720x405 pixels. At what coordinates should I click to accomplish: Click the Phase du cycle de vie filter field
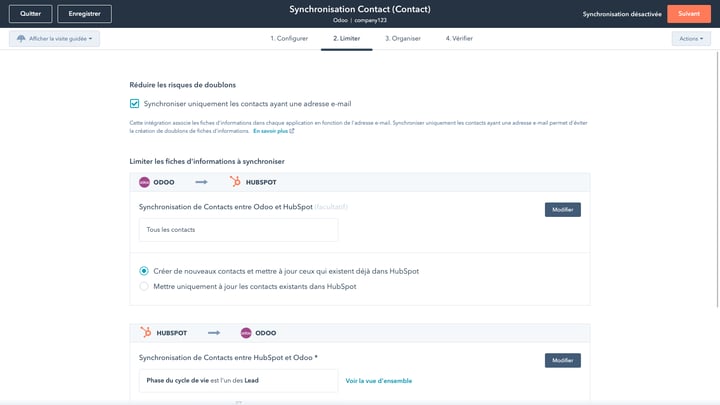tap(238, 381)
